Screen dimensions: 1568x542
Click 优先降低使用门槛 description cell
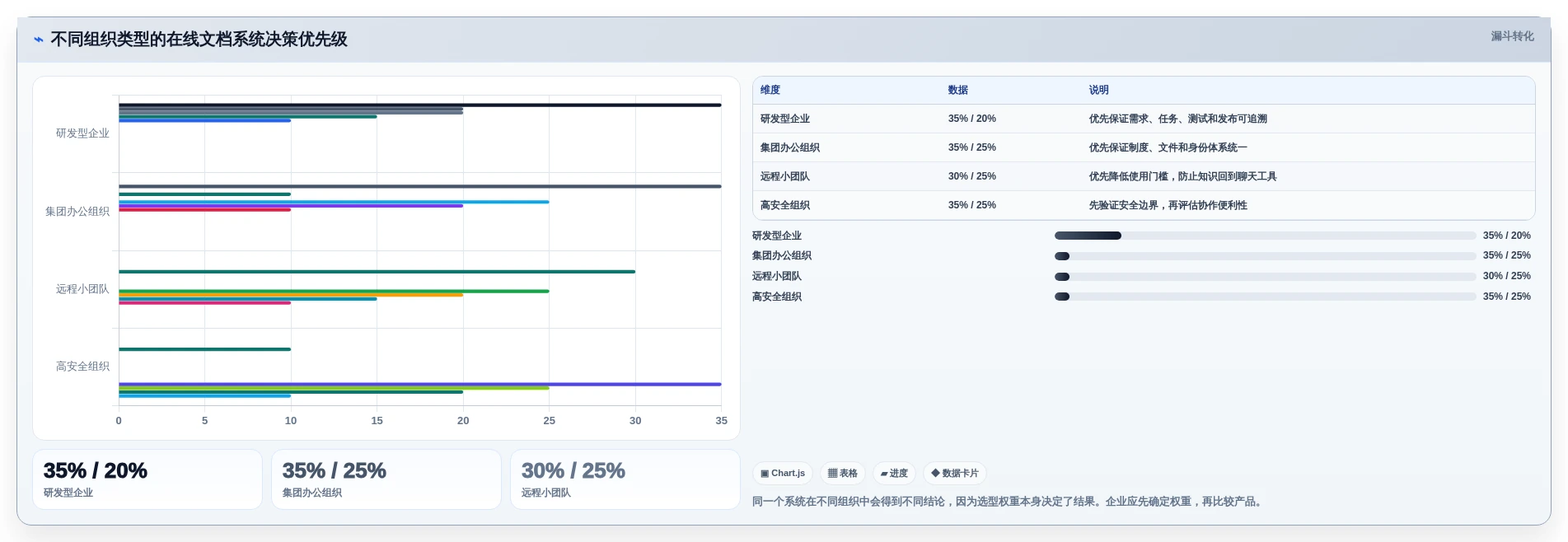(x=1183, y=176)
